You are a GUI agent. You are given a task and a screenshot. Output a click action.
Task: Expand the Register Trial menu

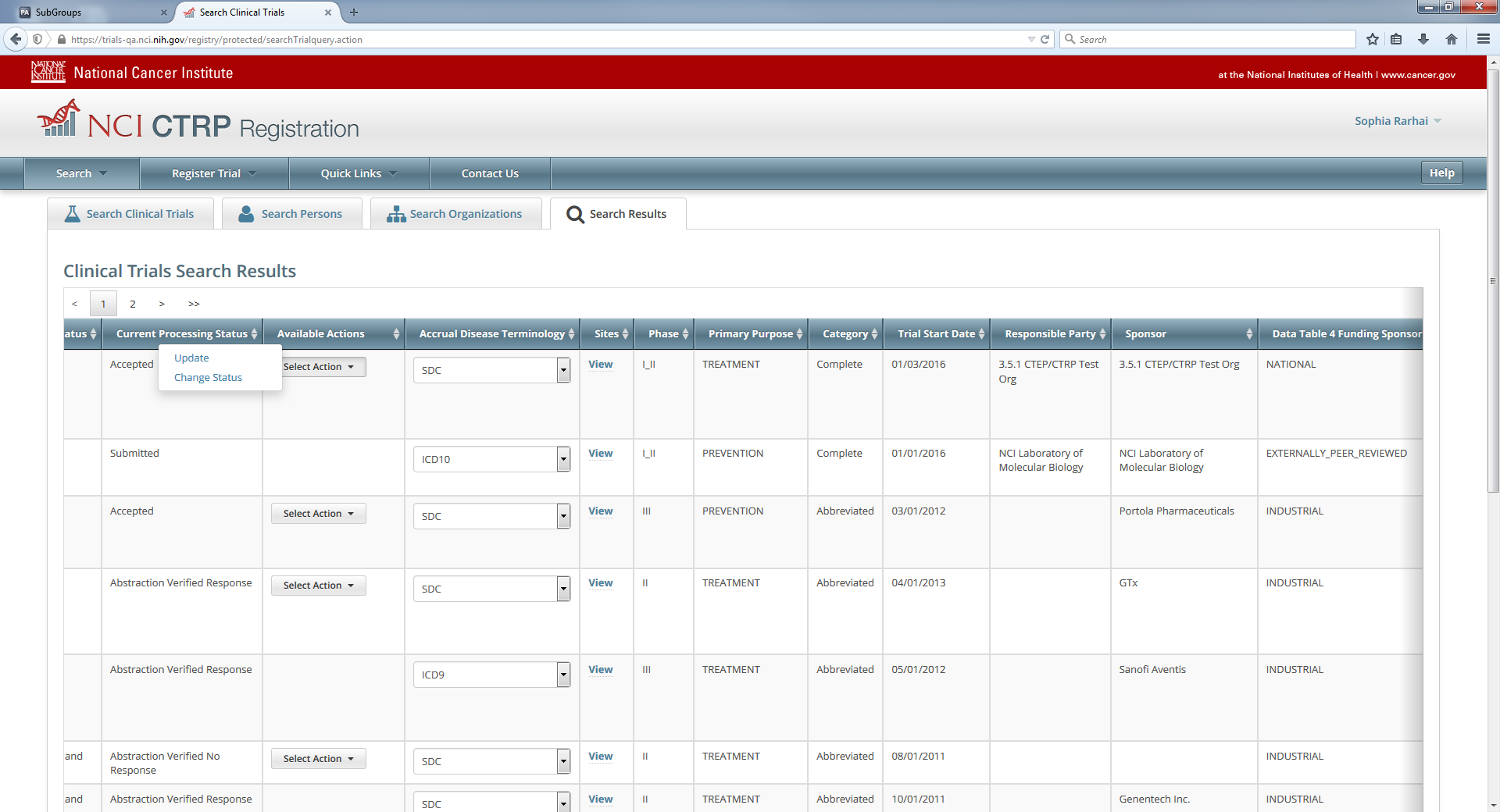[x=213, y=173]
